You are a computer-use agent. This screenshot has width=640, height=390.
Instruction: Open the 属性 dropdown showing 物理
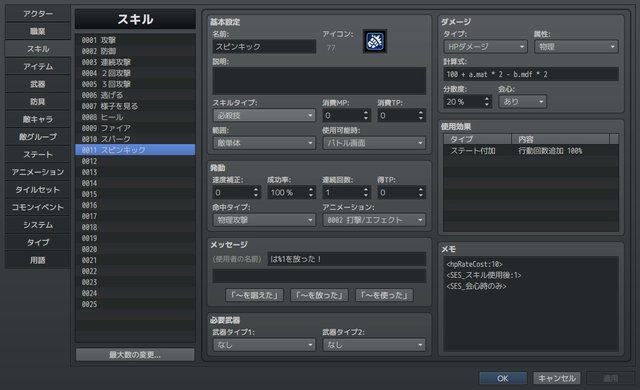576,47
